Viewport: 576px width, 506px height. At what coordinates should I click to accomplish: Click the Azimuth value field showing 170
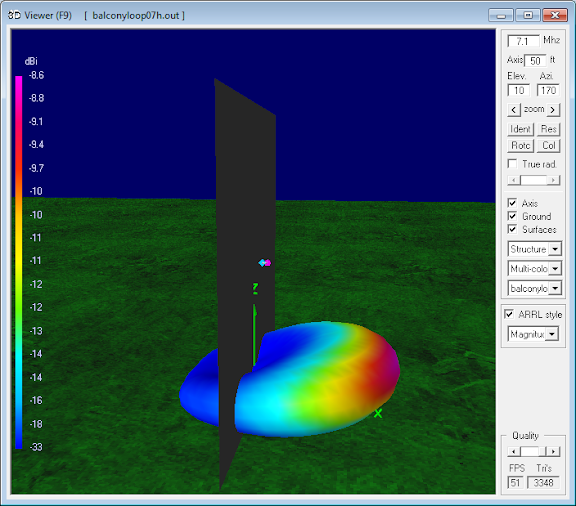click(x=548, y=90)
